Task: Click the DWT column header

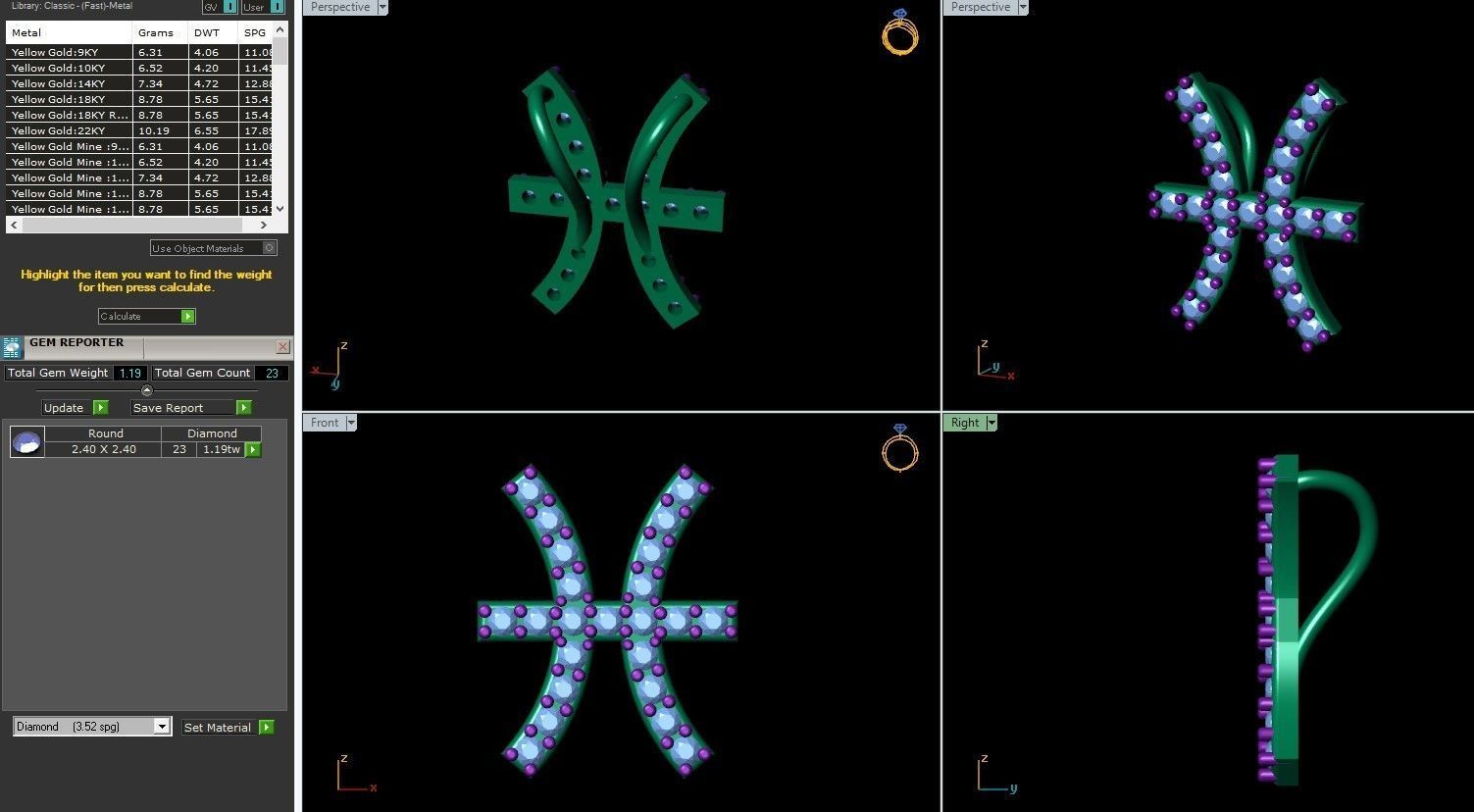Action: (x=214, y=32)
